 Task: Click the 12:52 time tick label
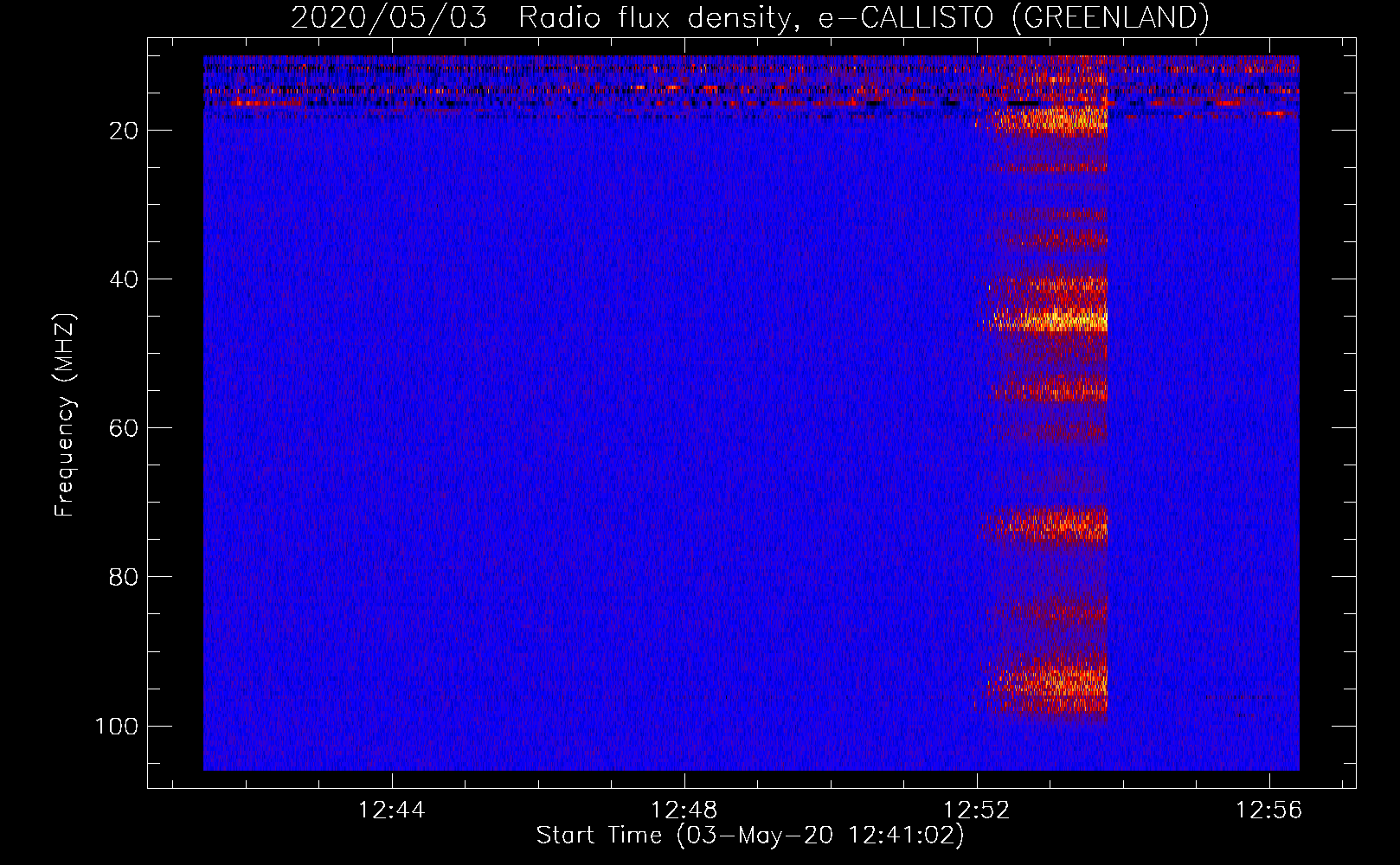(977, 811)
